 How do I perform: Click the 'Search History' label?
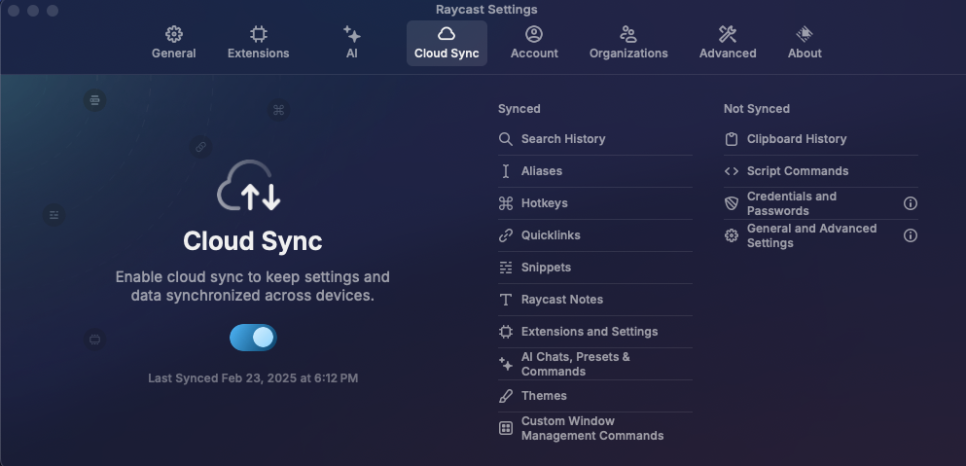point(563,139)
